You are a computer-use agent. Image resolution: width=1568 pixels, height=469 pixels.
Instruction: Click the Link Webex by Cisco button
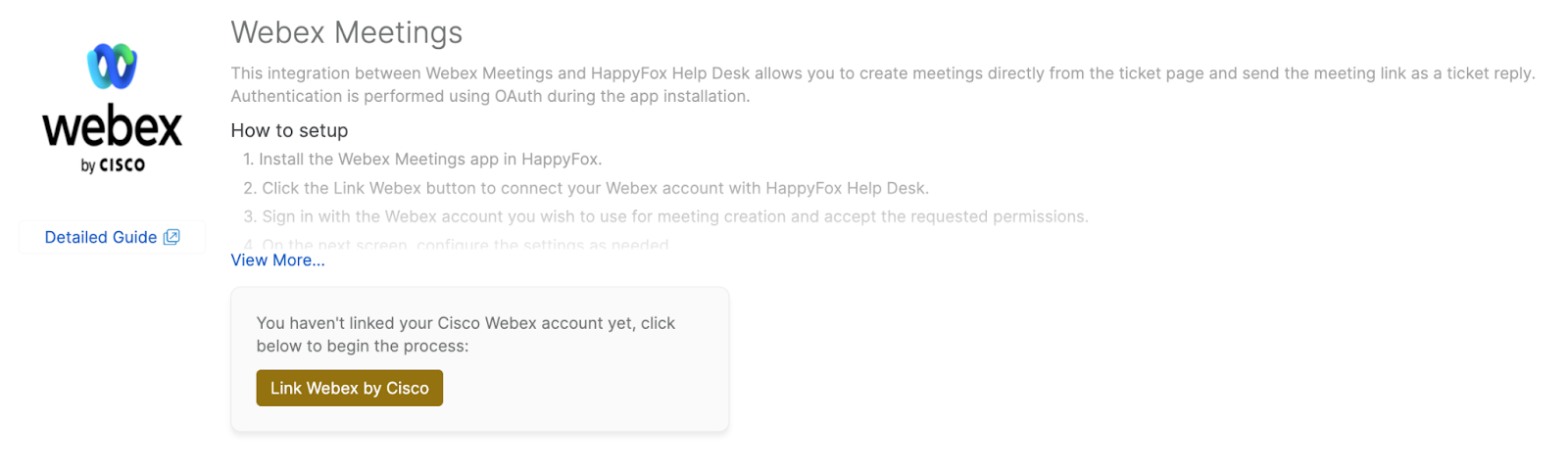[x=349, y=388]
